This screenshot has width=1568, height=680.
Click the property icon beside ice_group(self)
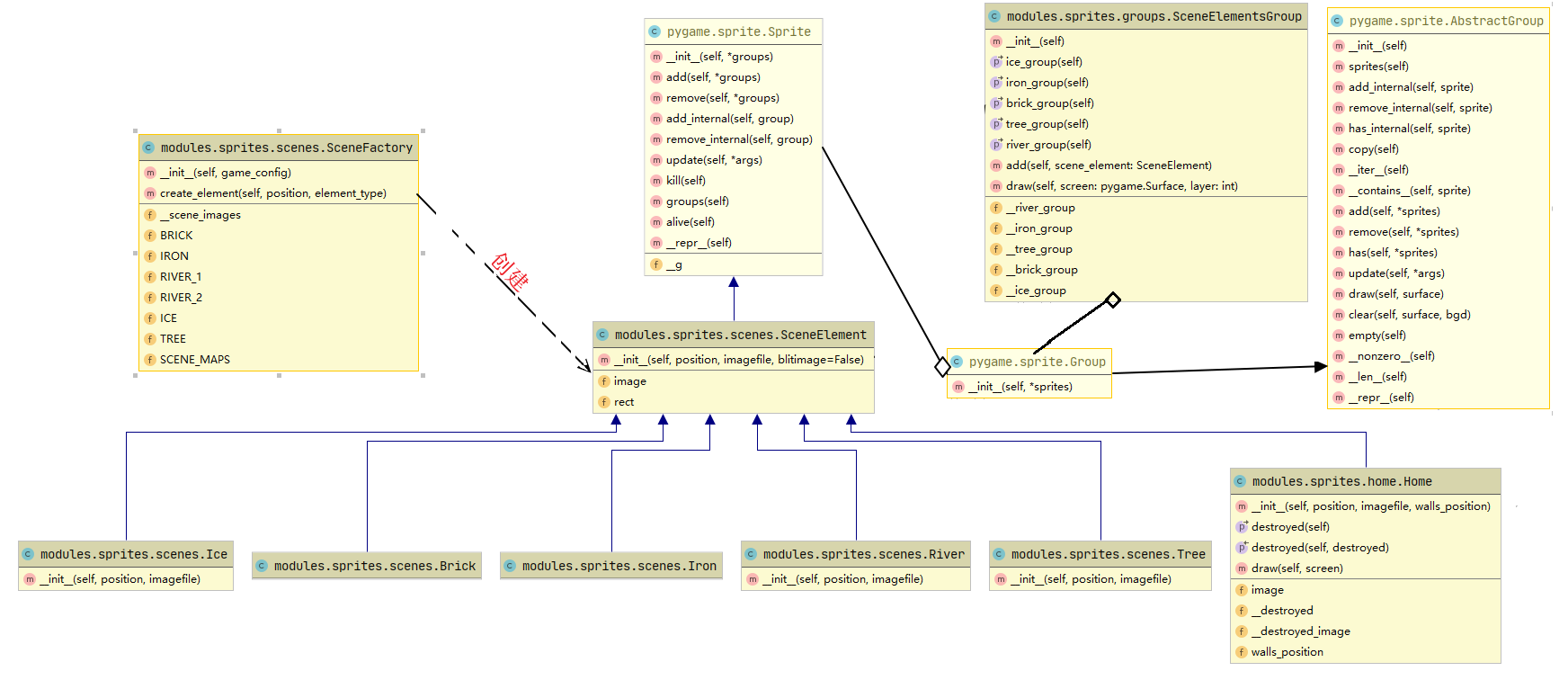996,62
